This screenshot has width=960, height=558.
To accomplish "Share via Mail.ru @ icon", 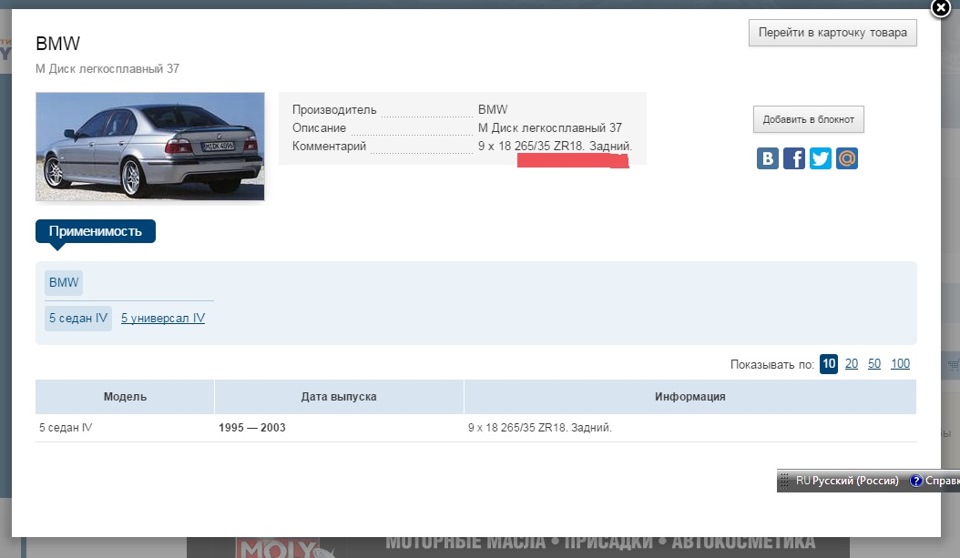I will [847, 158].
